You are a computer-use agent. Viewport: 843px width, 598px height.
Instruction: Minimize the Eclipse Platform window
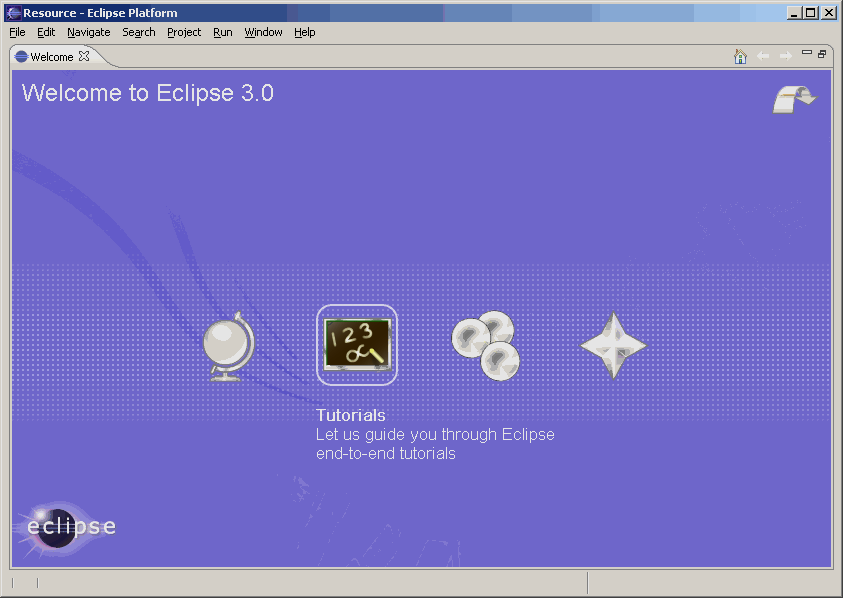(x=794, y=12)
